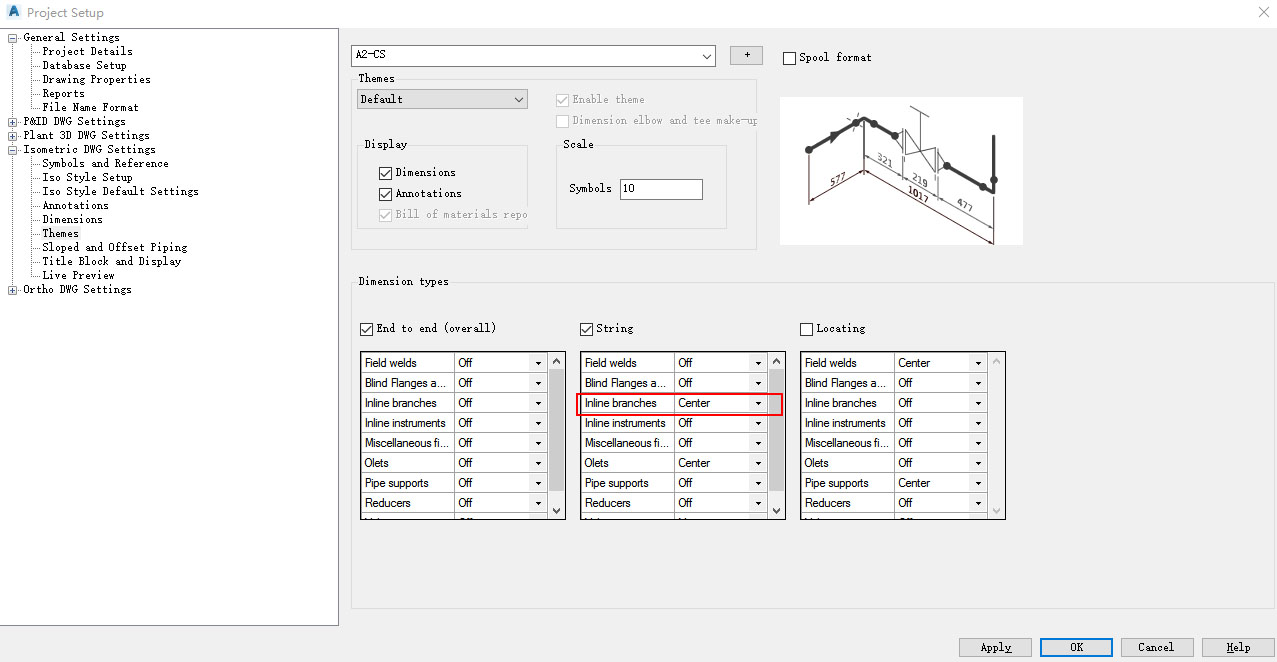
Task: Select Iso Style Setup tree item
Action: (x=87, y=178)
